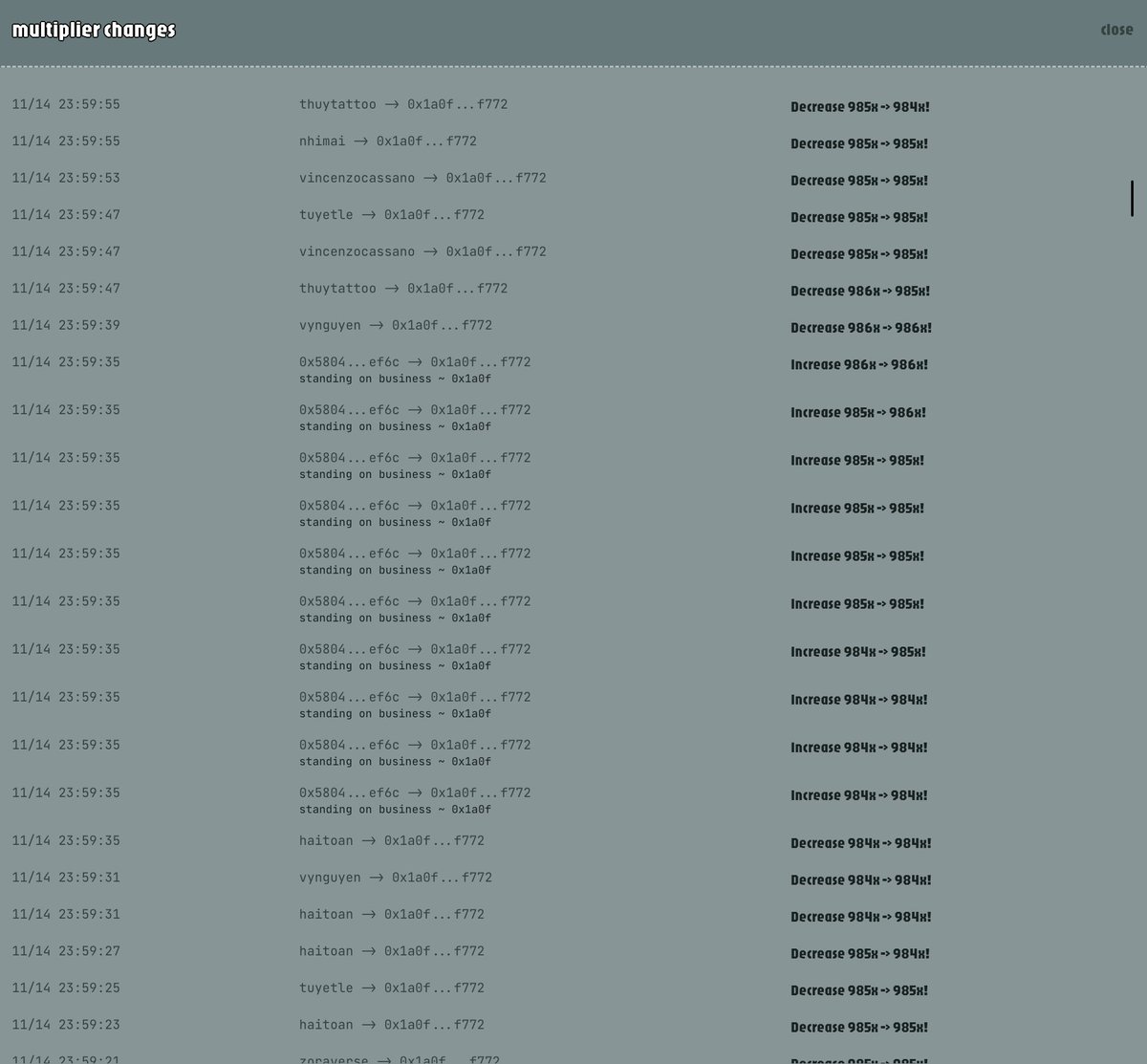1147x1064 pixels.
Task: Click the scrollbar thumb on the right
Action: 1132,198
